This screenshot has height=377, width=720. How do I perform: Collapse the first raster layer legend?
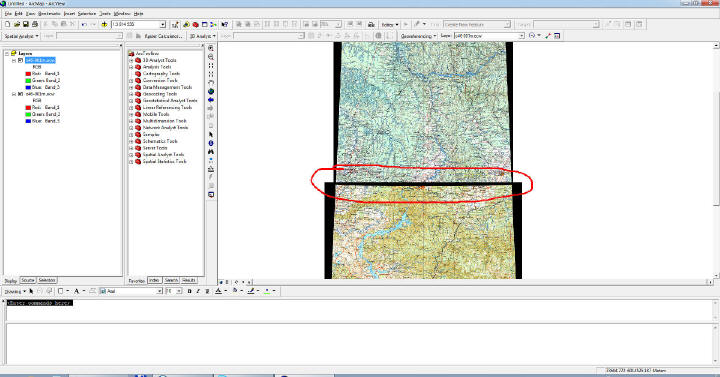14,61
